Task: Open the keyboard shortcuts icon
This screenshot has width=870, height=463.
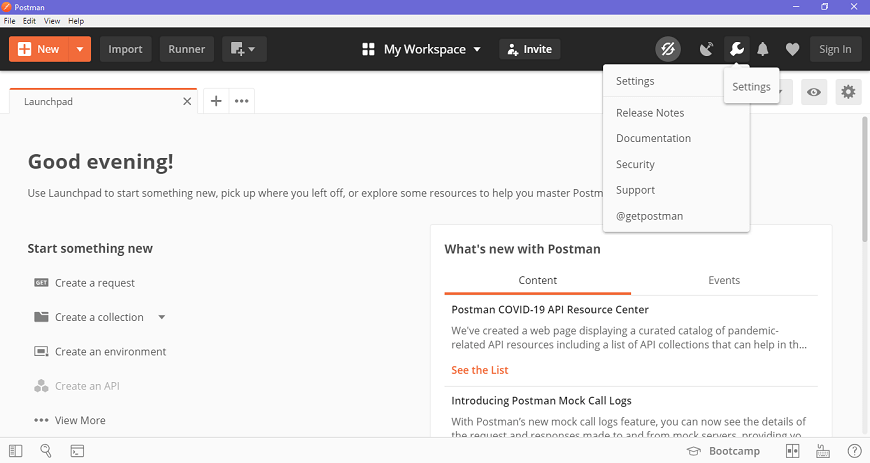Action: [x=823, y=451]
